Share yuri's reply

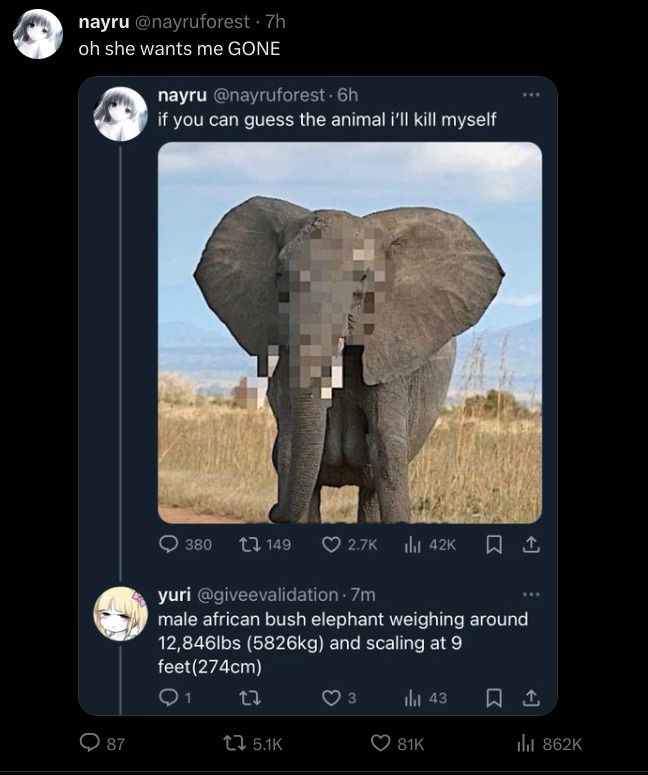coord(531,698)
